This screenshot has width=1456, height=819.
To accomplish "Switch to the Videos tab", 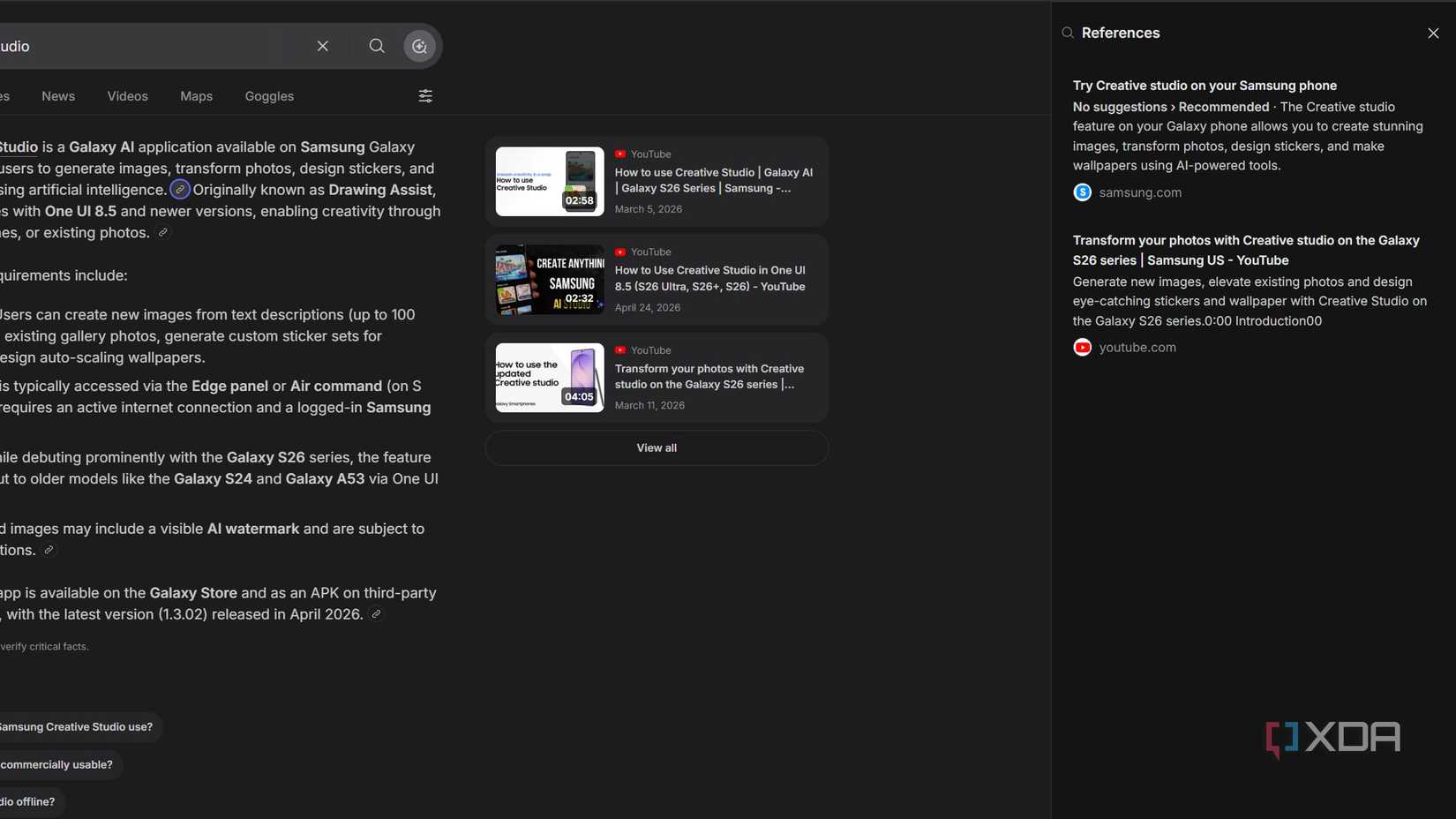I will click(128, 96).
